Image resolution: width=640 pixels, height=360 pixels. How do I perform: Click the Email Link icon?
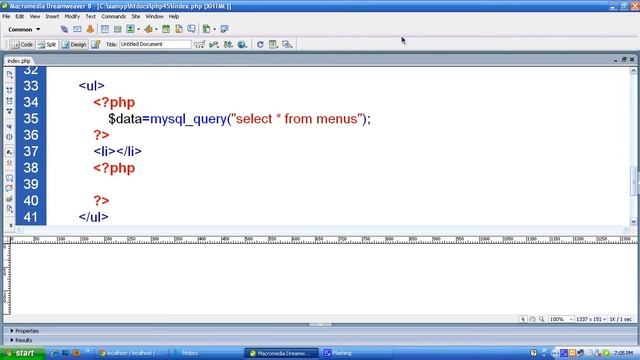tap(77, 29)
